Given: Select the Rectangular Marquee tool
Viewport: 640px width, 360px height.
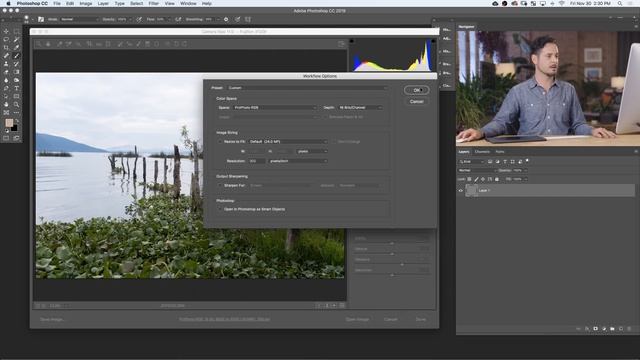Looking at the screenshot, I should 16,31.
